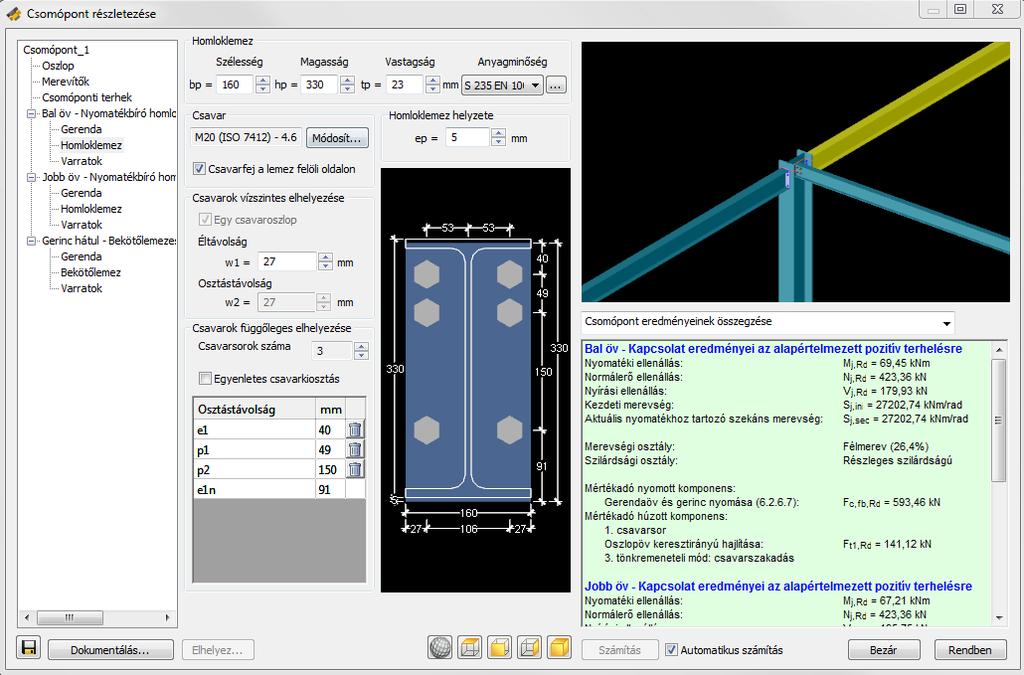
Task: Click the p1 value cell 49
Action: (x=330, y=450)
